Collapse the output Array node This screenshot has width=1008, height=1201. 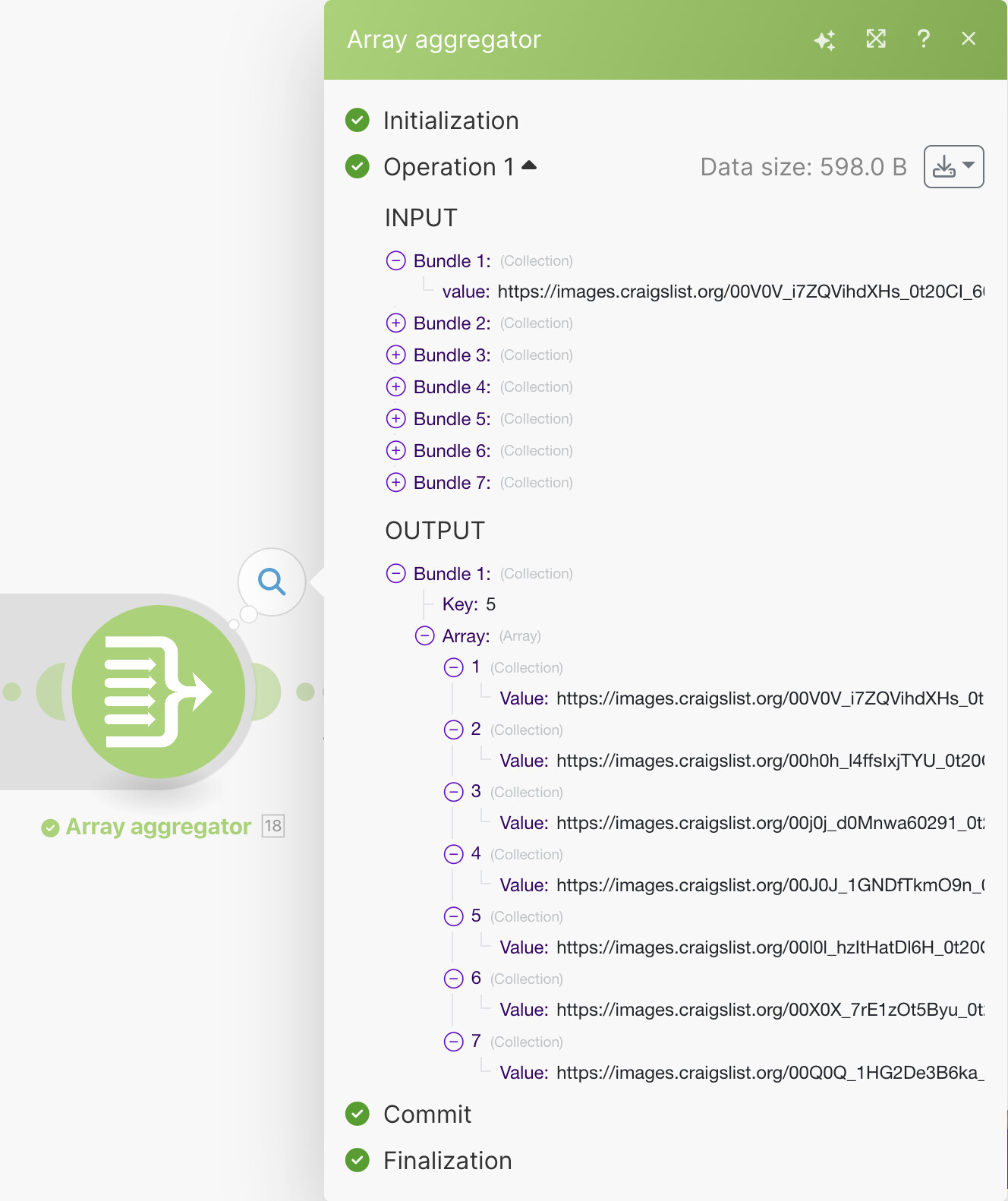tap(425, 636)
